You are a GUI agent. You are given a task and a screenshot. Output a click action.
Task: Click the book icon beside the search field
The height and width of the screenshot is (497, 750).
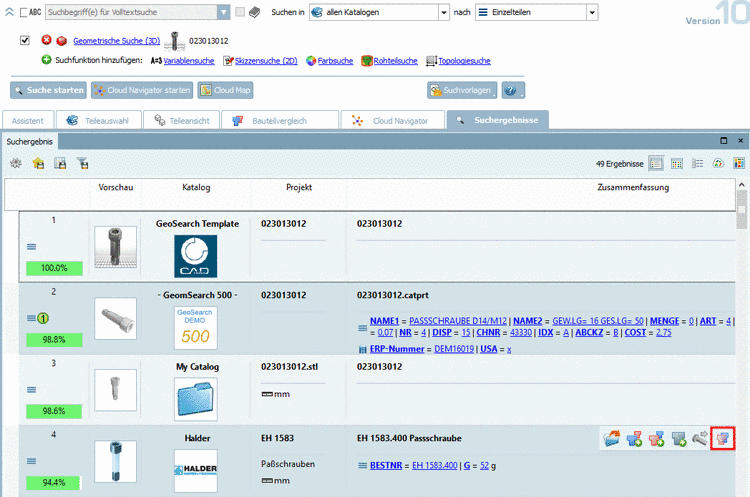[x=254, y=12]
